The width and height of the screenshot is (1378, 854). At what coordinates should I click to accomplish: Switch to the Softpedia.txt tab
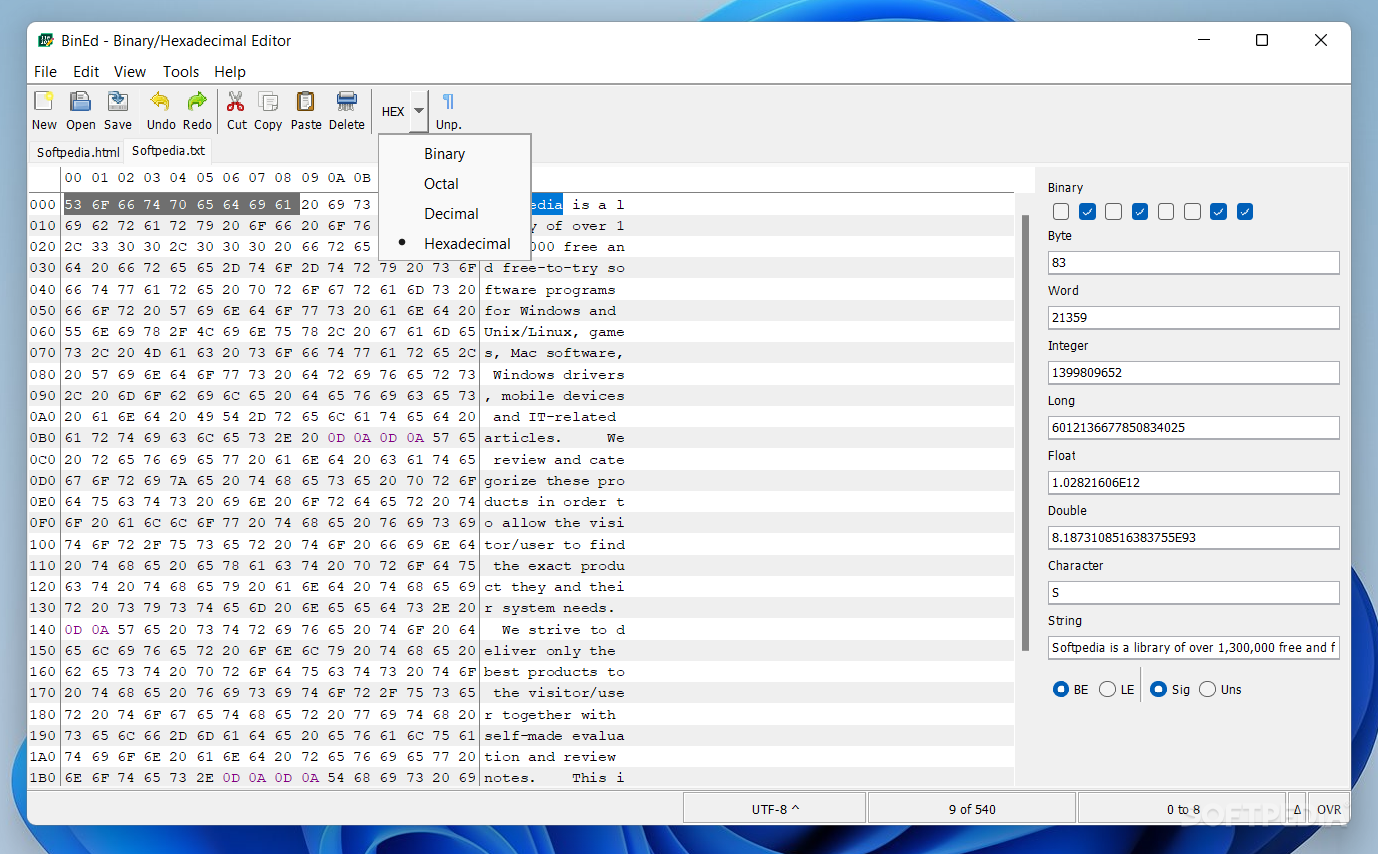[168, 151]
